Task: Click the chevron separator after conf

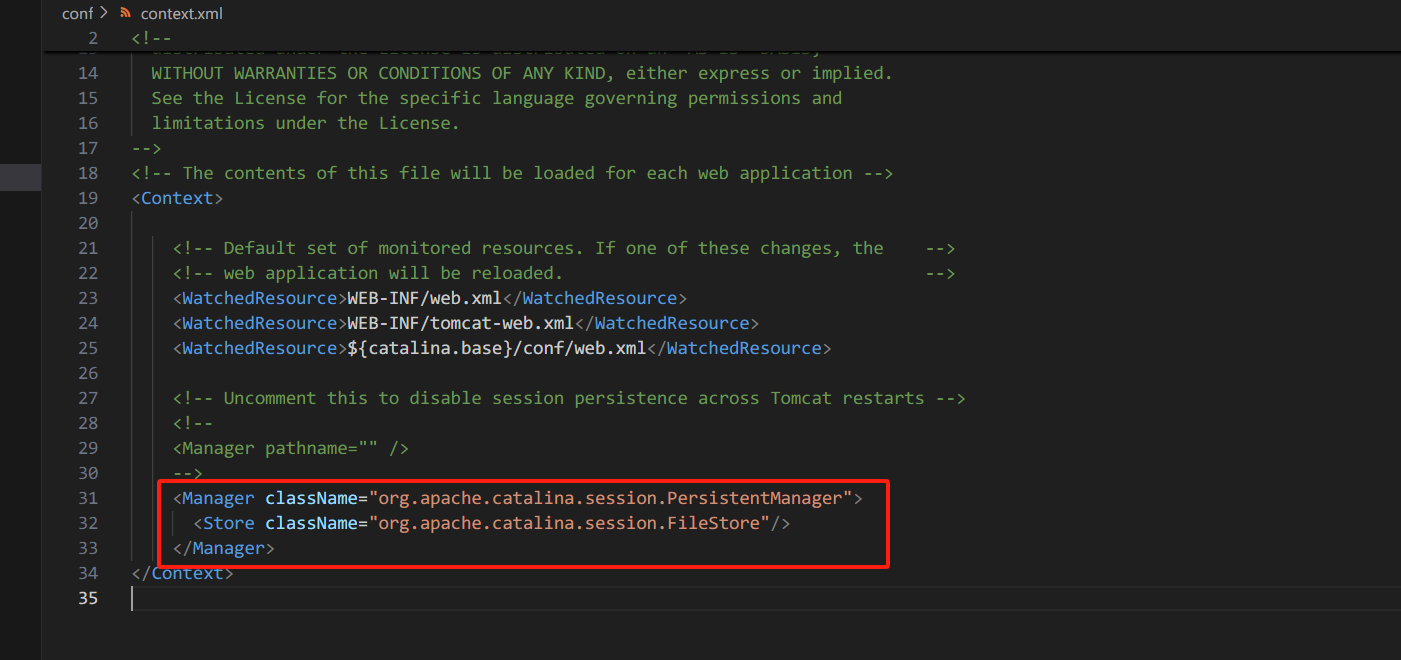Action: pyautogui.click(x=104, y=13)
